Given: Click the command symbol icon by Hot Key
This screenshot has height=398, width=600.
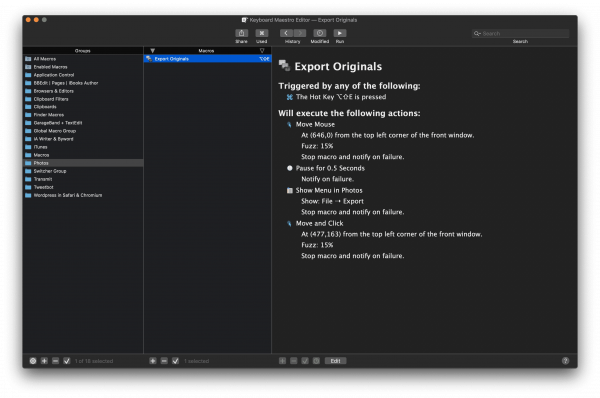Looking at the screenshot, I should pyautogui.click(x=290, y=97).
